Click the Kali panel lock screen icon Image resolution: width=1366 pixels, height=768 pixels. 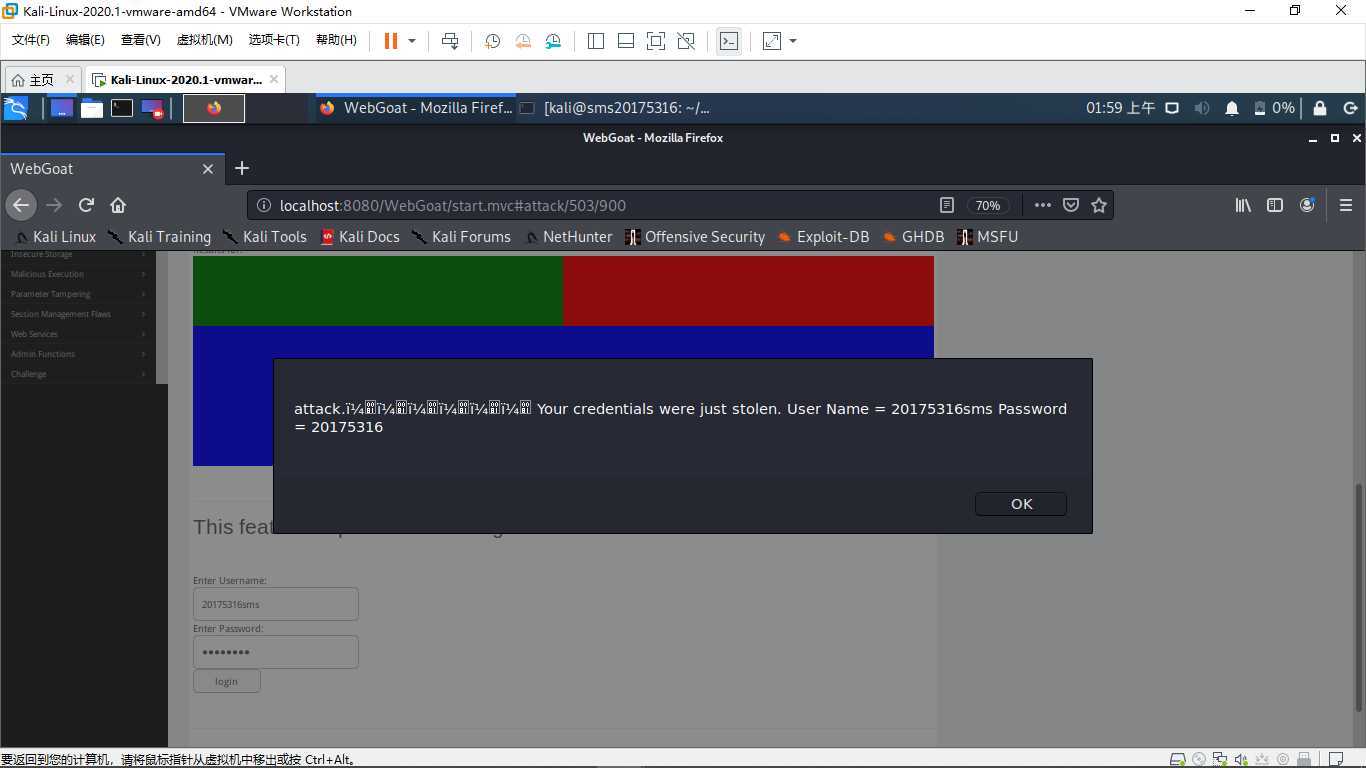[1320, 108]
